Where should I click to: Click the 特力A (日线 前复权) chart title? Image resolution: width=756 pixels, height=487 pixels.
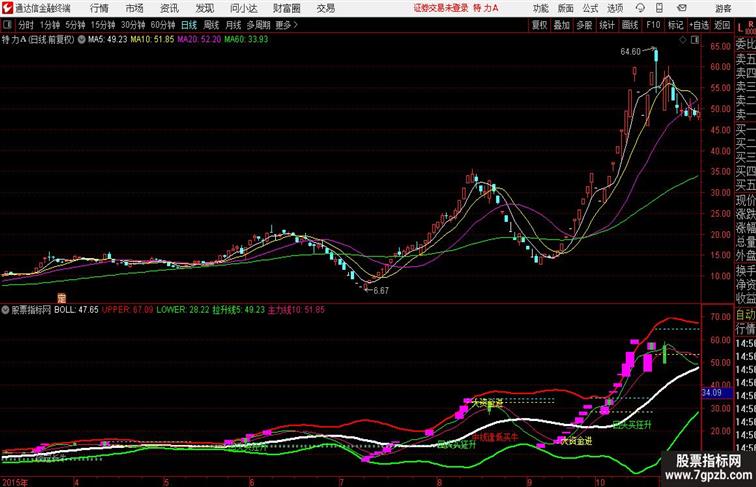pos(38,40)
